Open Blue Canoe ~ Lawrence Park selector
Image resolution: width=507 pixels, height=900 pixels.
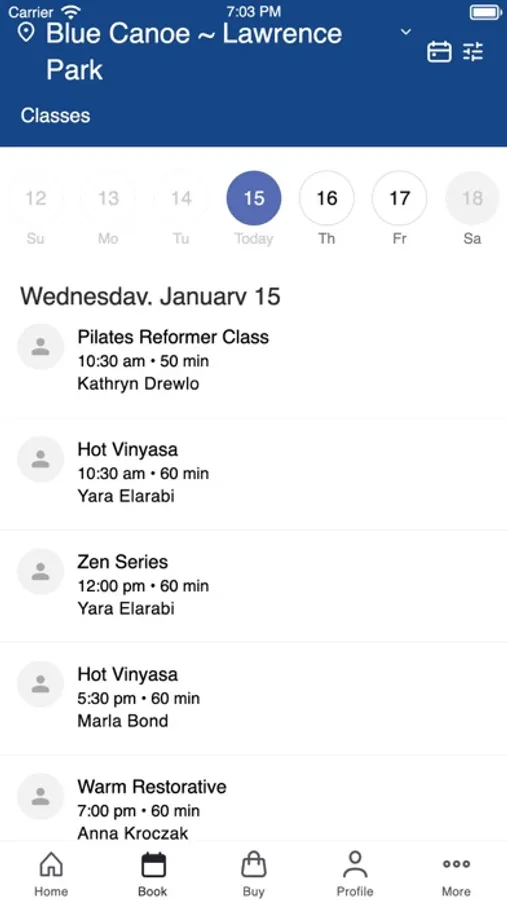pos(194,52)
